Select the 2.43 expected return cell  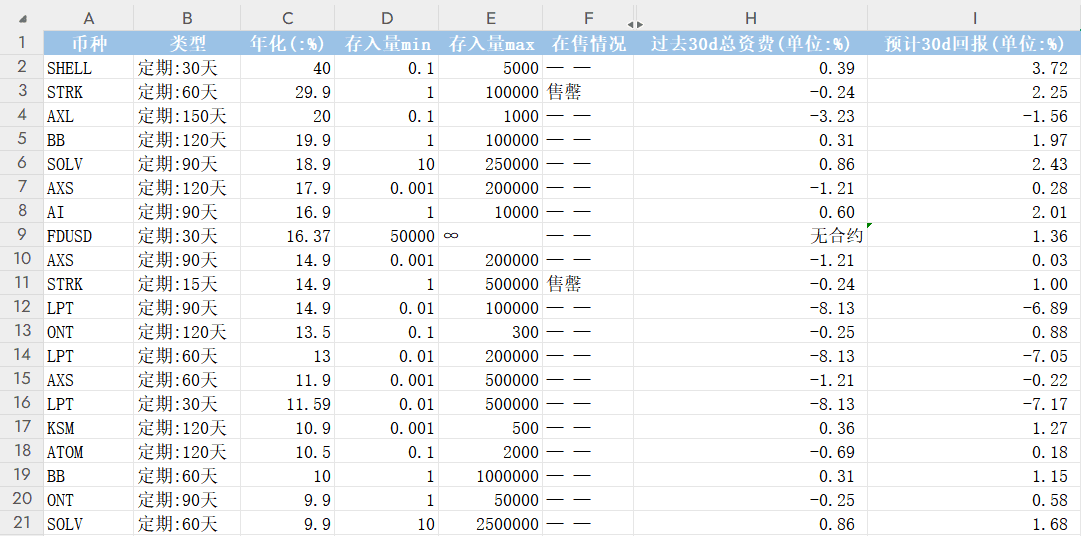click(974, 163)
